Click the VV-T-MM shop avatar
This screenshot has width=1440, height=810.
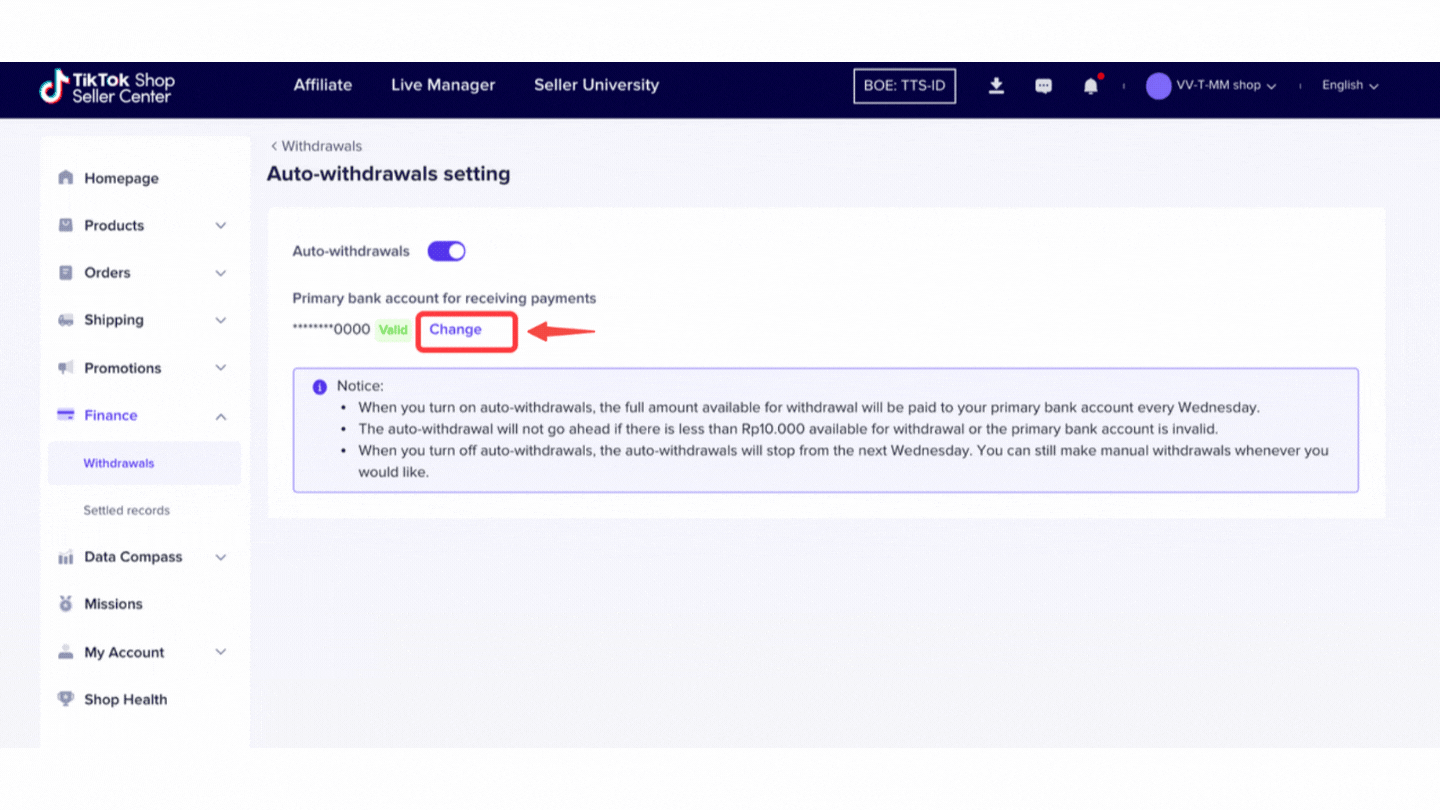coord(1158,86)
